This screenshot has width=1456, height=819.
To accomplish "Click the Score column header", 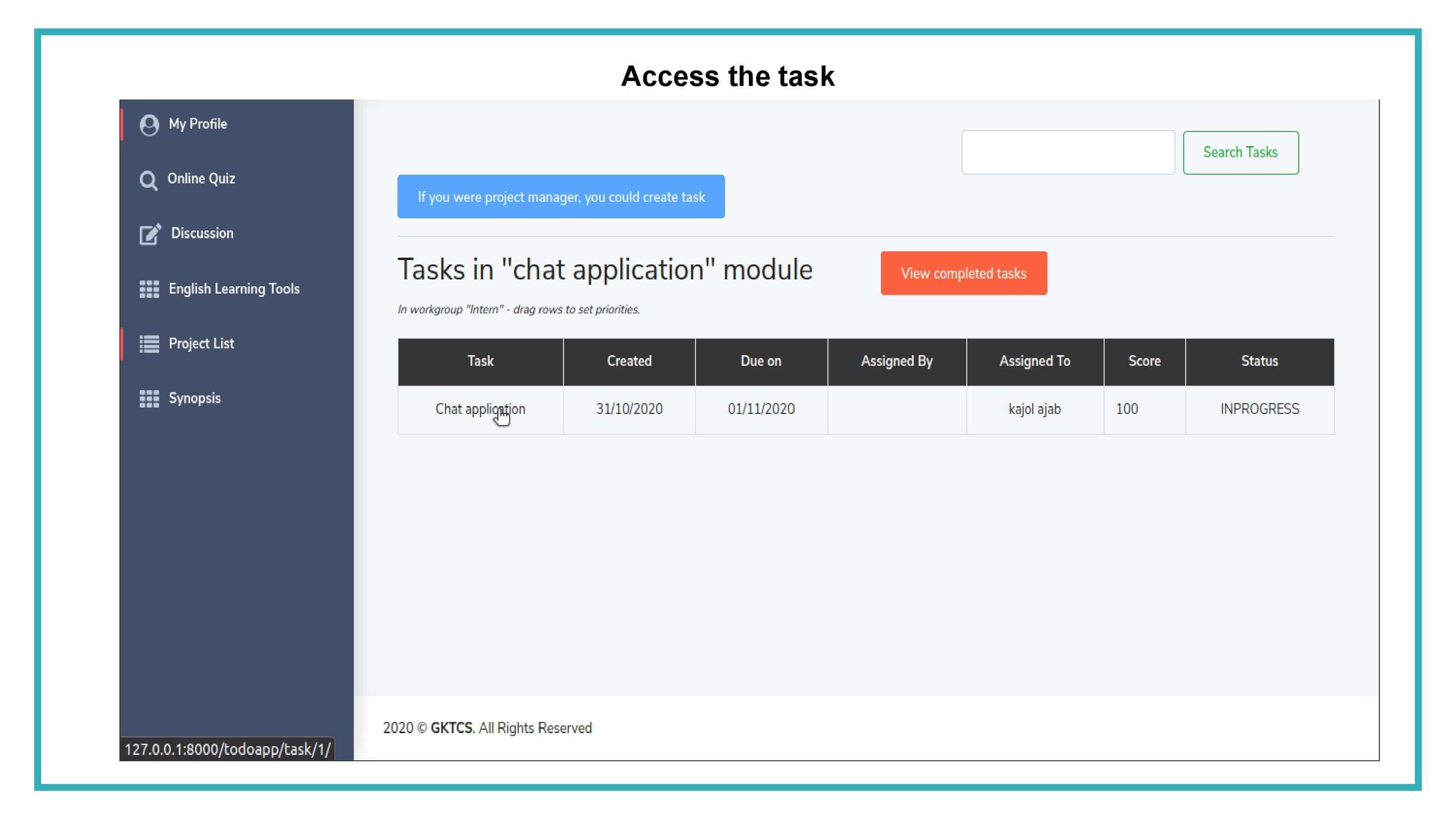I will (x=1144, y=362).
